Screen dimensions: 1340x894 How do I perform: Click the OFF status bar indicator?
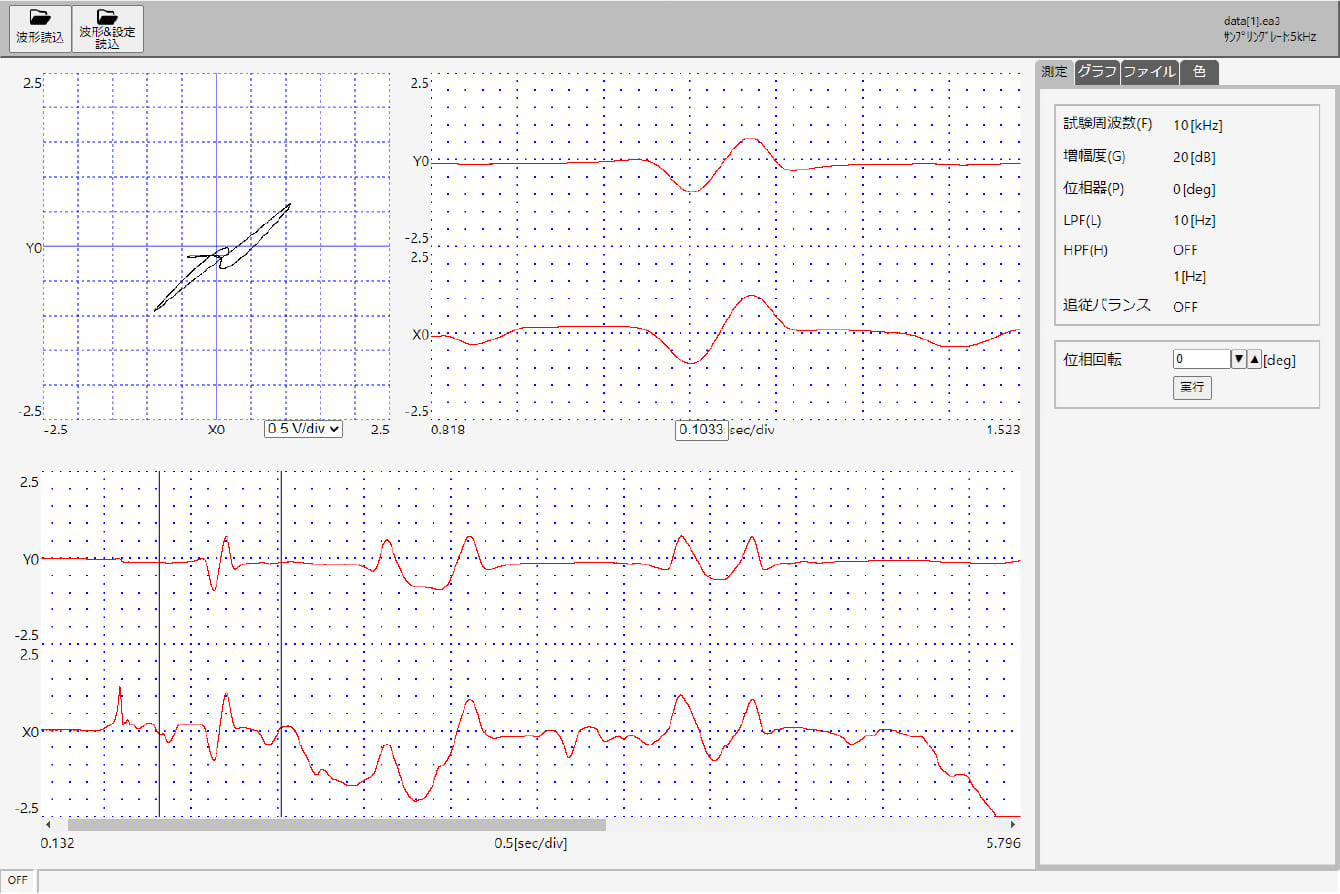[x=19, y=881]
